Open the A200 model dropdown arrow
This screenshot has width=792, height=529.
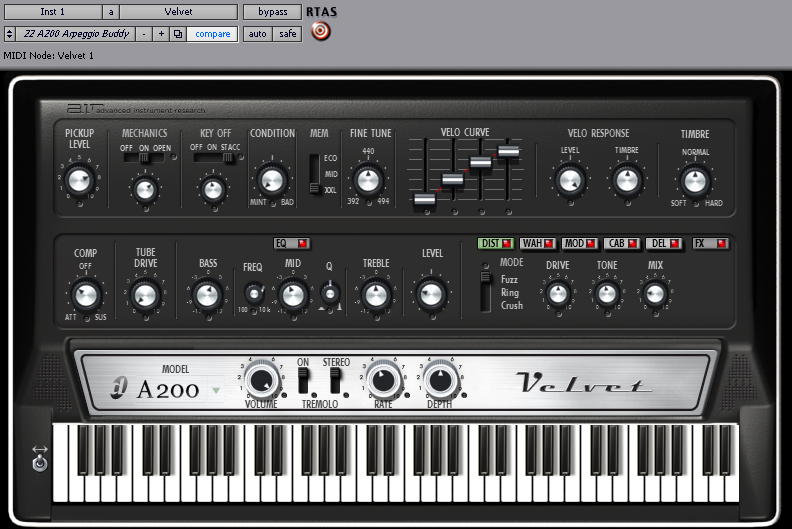216,390
